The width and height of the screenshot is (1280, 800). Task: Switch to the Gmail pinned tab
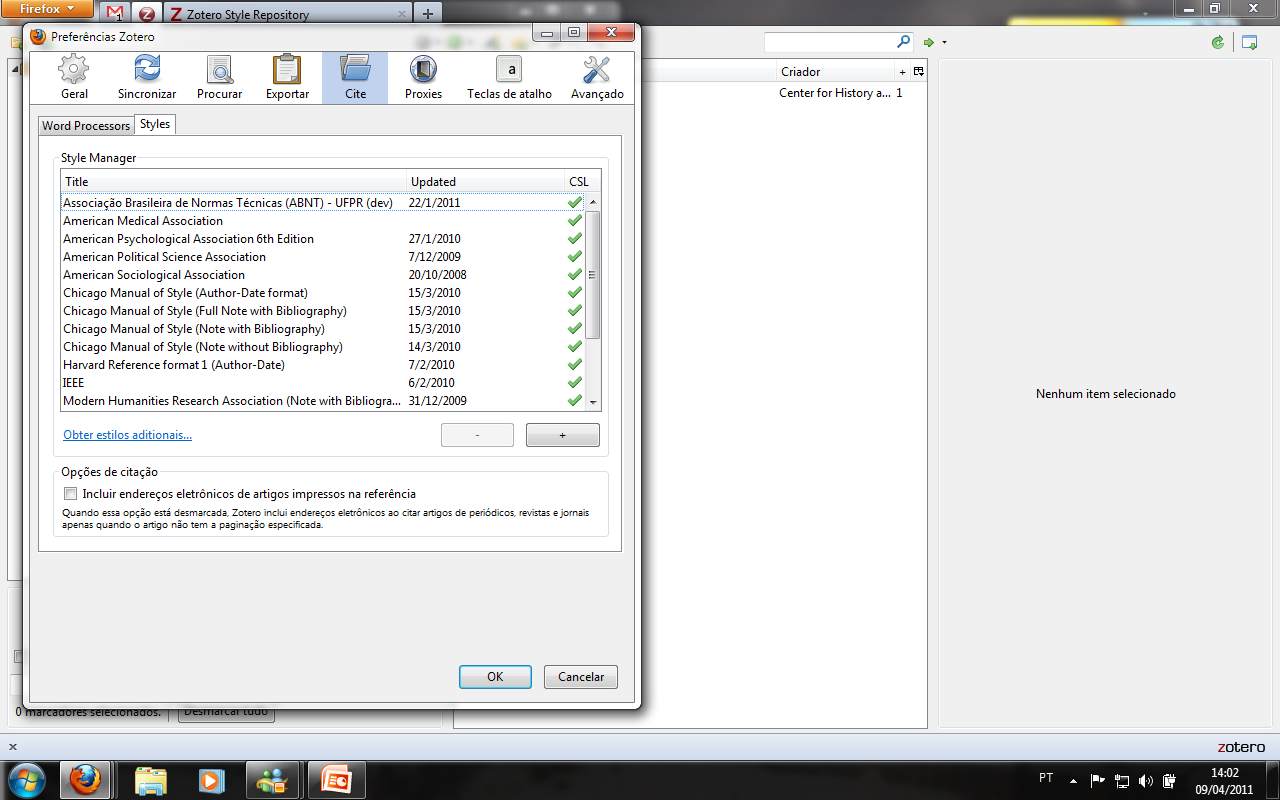(x=115, y=14)
